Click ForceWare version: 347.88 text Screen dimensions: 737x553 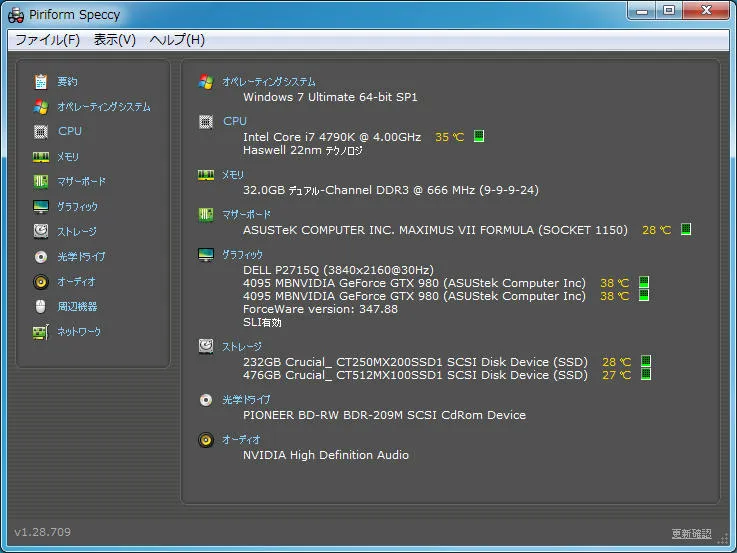[x=320, y=309]
